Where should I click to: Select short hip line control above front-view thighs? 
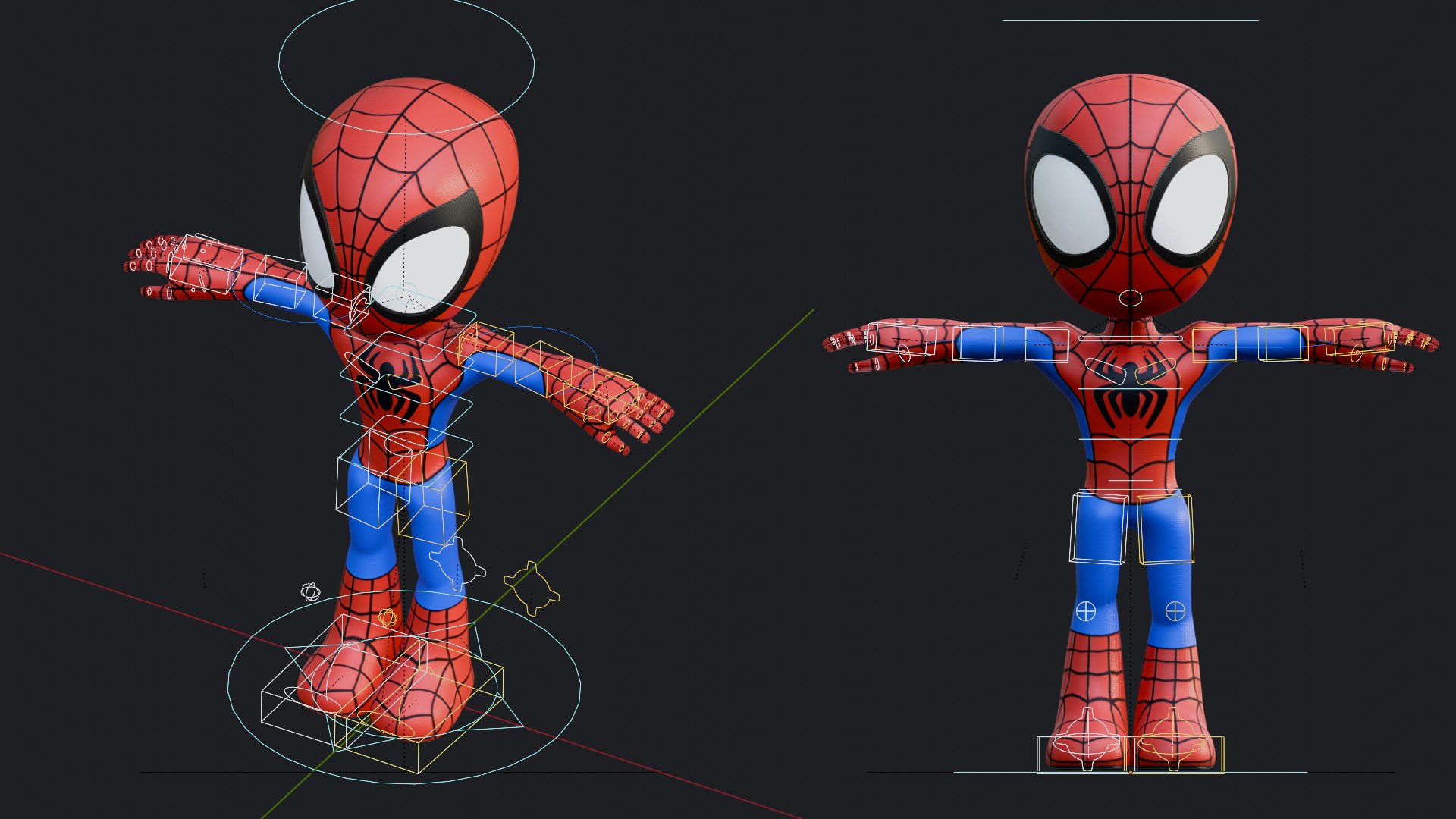[x=1130, y=481]
